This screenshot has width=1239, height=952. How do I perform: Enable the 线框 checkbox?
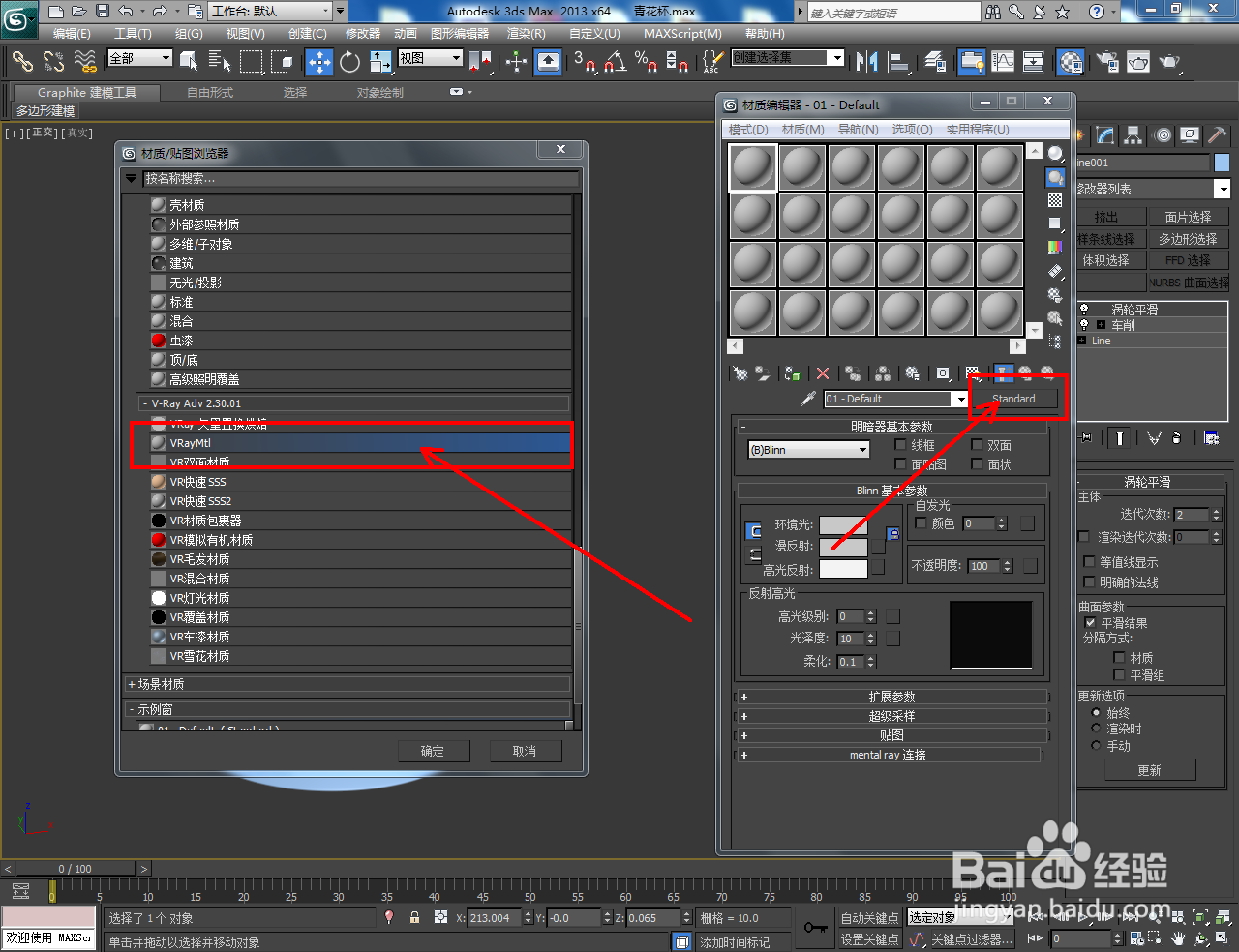pyautogui.click(x=900, y=445)
